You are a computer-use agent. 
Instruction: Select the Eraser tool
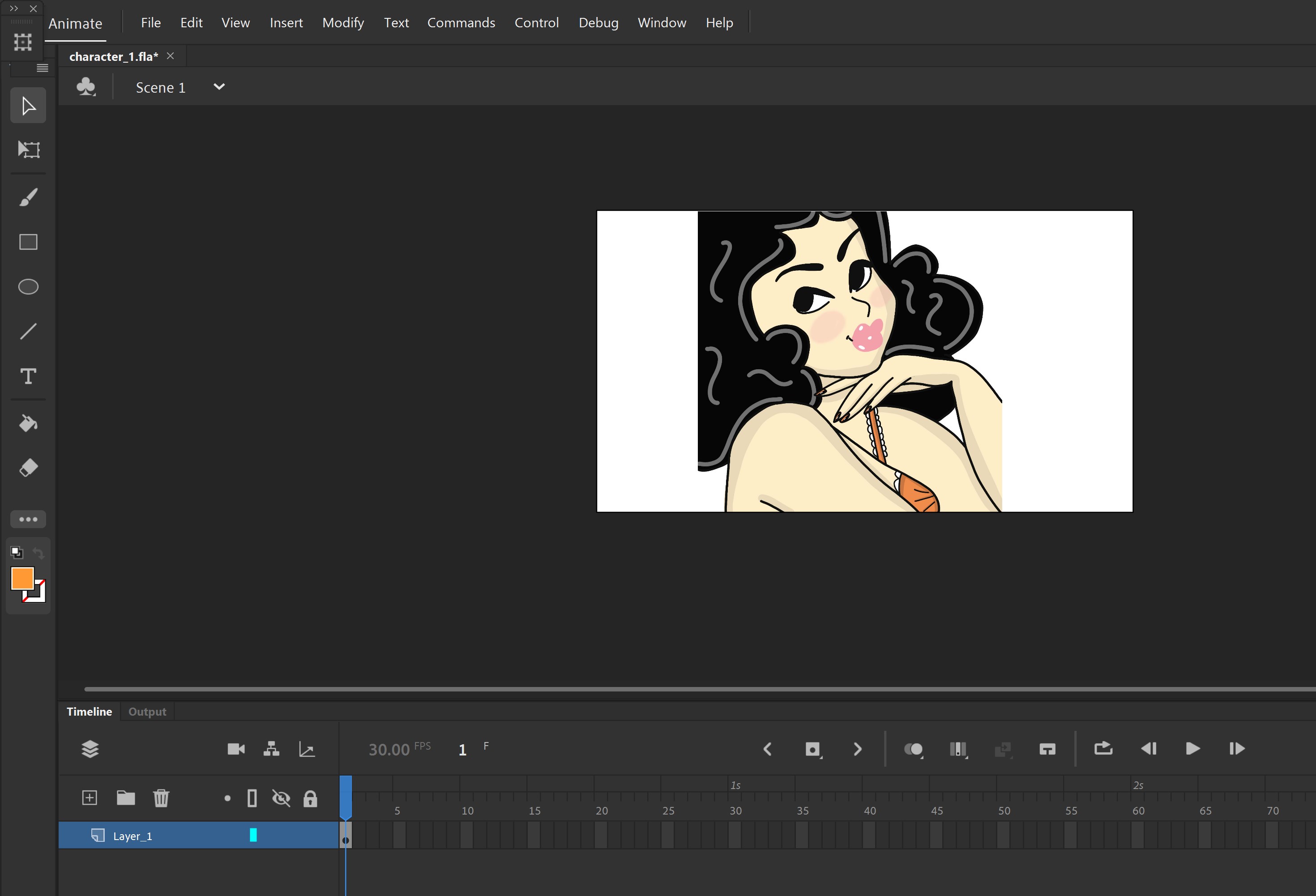tap(28, 468)
